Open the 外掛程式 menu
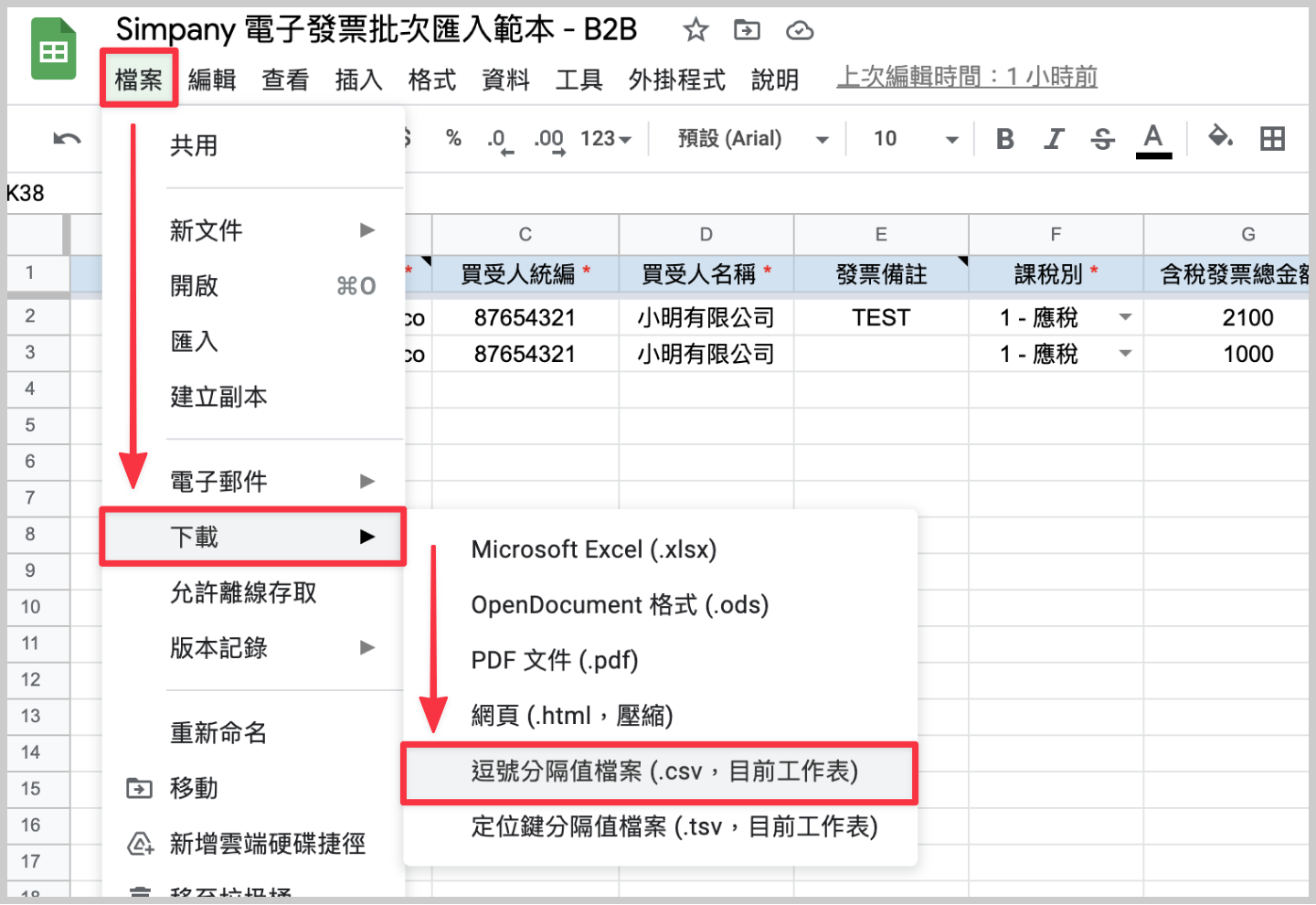 [x=677, y=80]
